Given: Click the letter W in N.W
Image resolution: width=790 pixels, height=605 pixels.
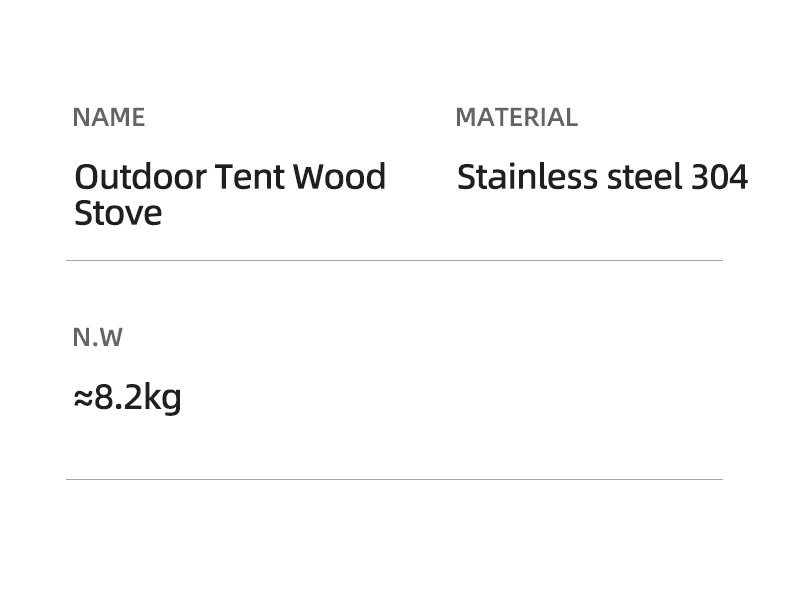Looking at the screenshot, I should pyautogui.click(x=110, y=337).
